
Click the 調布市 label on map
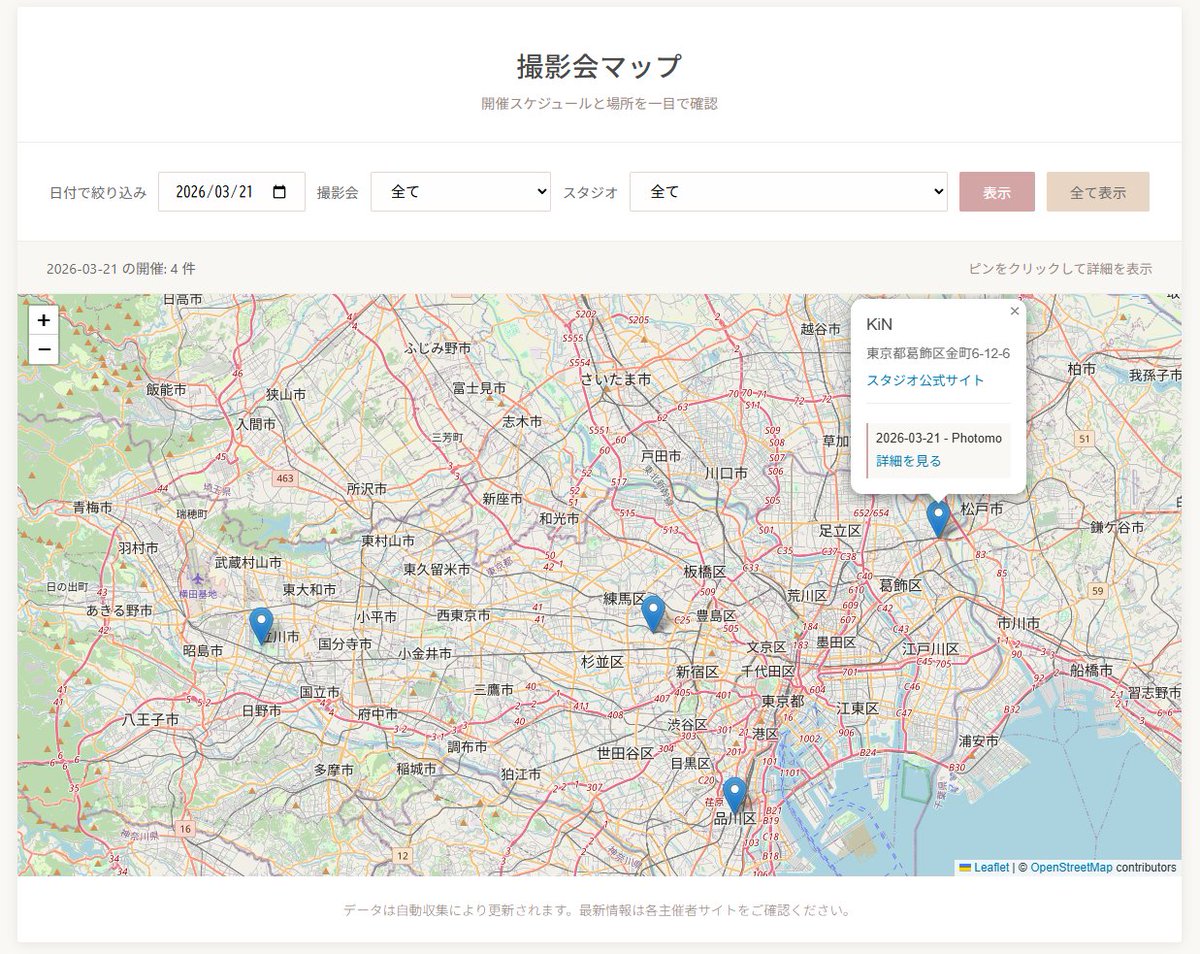point(467,747)
